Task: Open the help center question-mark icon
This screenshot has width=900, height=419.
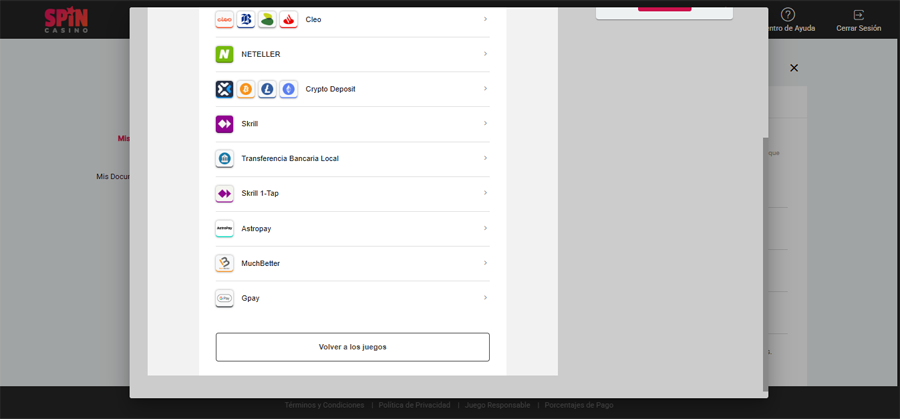Action: [x=788, y=15]
